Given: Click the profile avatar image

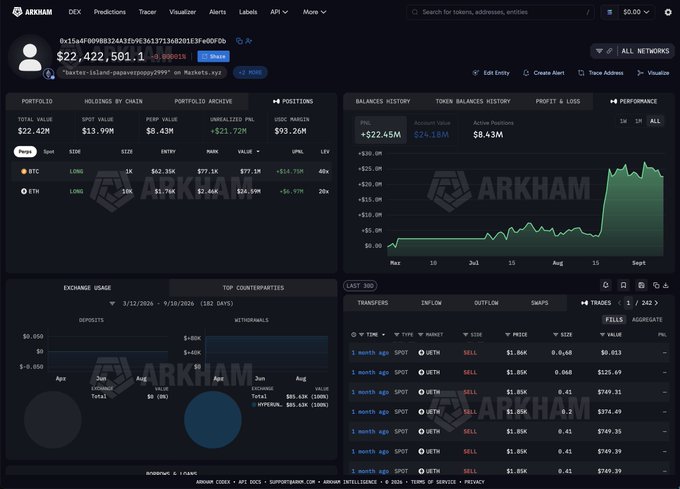Looking at the screenshot, I should 30,57.
